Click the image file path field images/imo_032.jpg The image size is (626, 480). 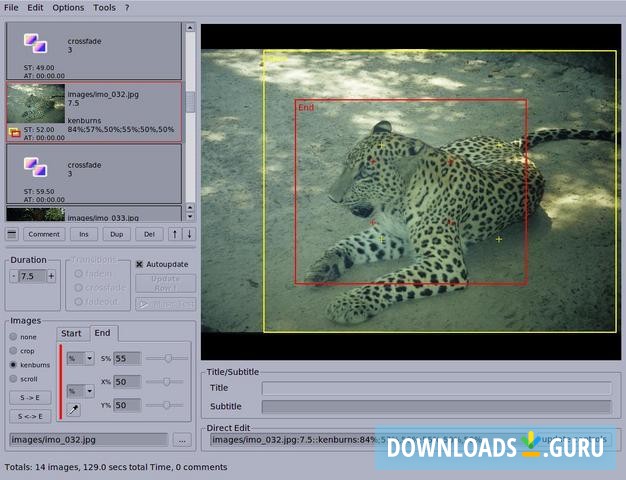click(89, 440)
